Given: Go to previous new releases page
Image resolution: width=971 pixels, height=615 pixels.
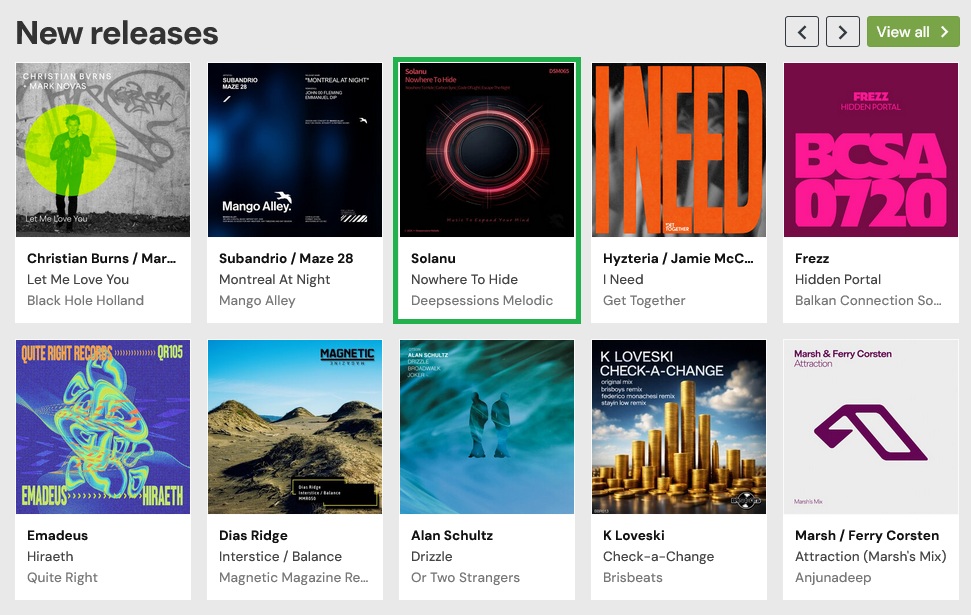Looking at the screenshot, I should click(802, 32).
